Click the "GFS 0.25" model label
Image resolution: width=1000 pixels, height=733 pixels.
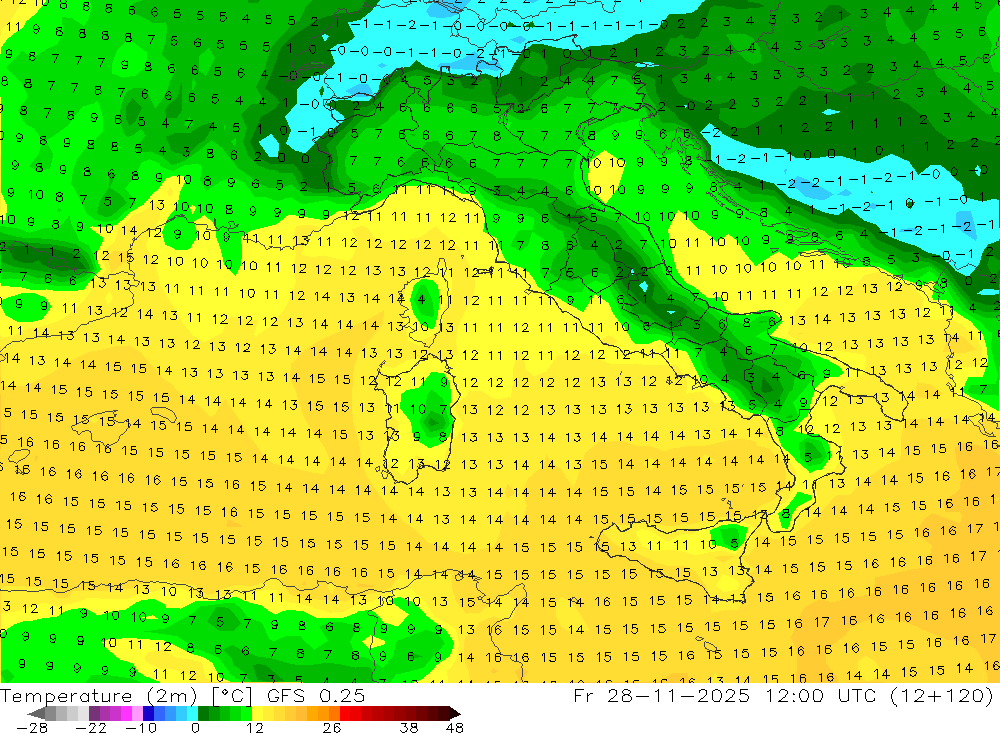tap(316, 695)
